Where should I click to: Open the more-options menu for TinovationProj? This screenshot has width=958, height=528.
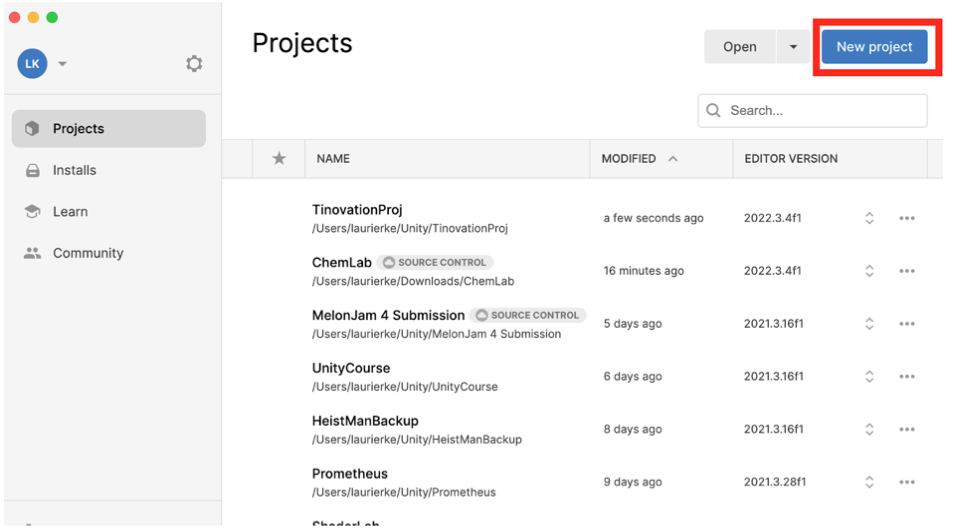point(907,218)
